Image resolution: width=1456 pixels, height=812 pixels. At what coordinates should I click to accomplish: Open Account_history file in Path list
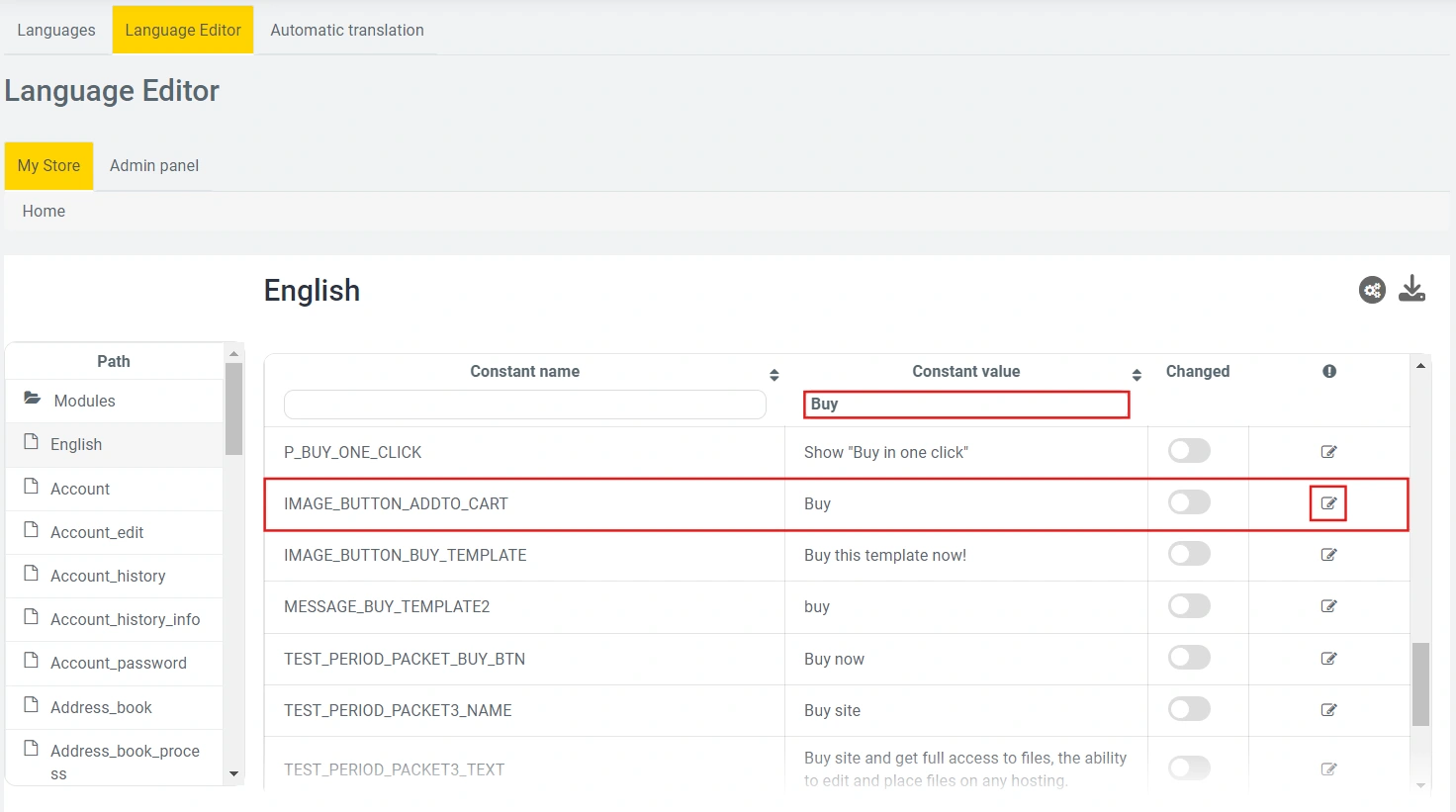tap(108, 576)
